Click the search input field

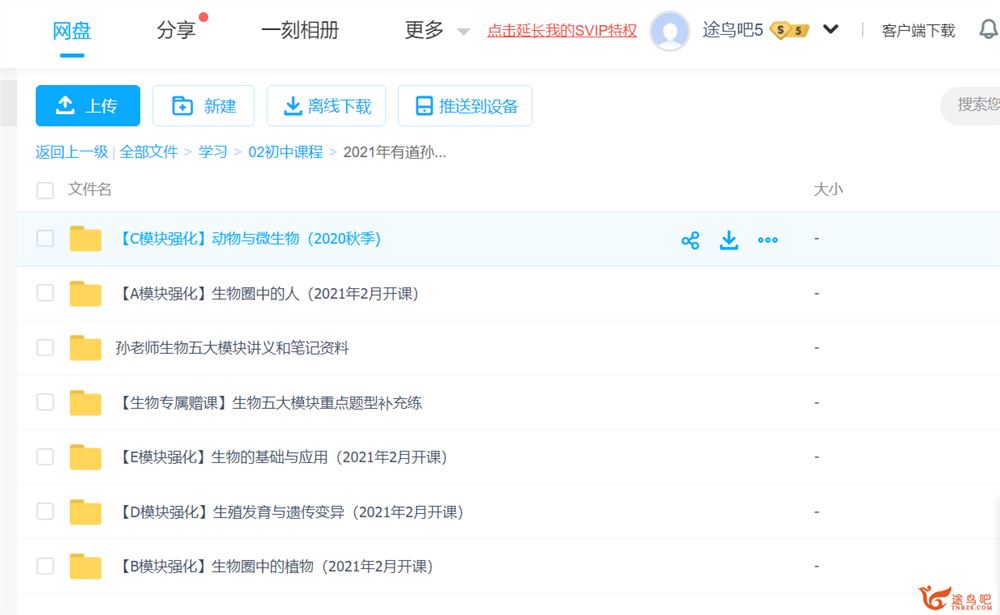tap(971, 105)
